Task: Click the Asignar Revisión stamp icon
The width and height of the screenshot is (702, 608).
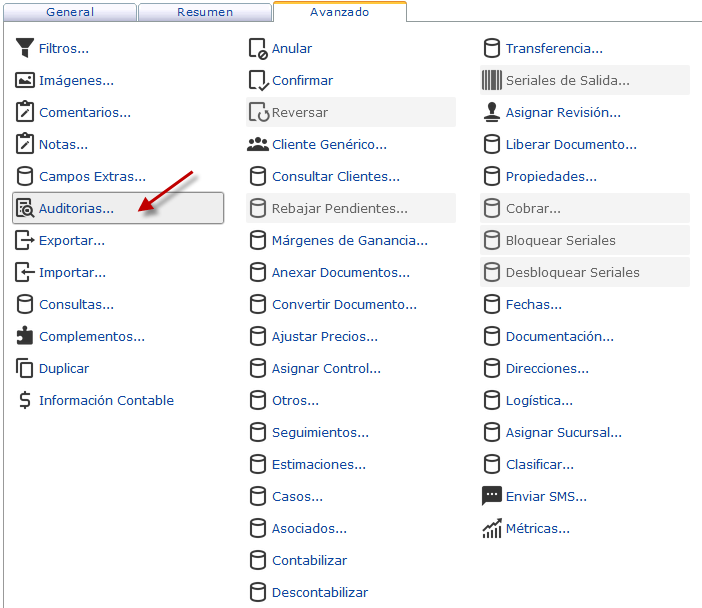Action: point(492,112)
